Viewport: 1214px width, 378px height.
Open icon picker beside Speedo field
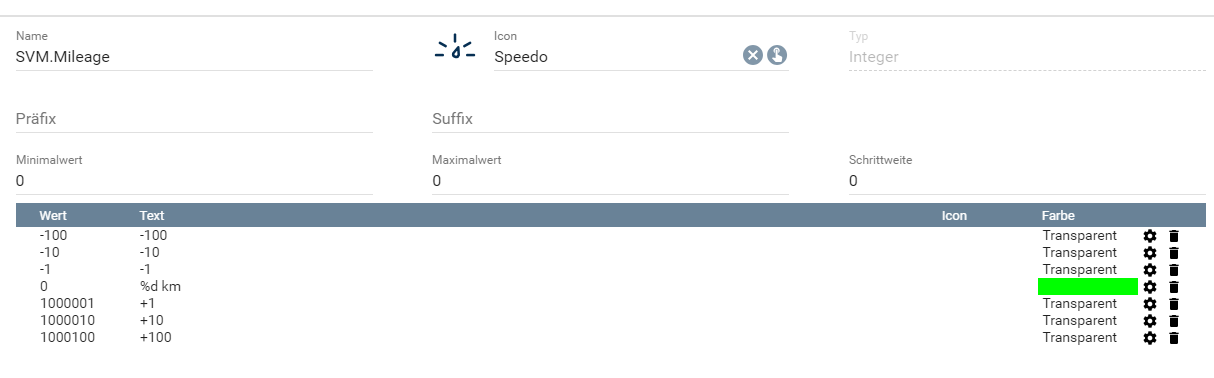point(777,55)
